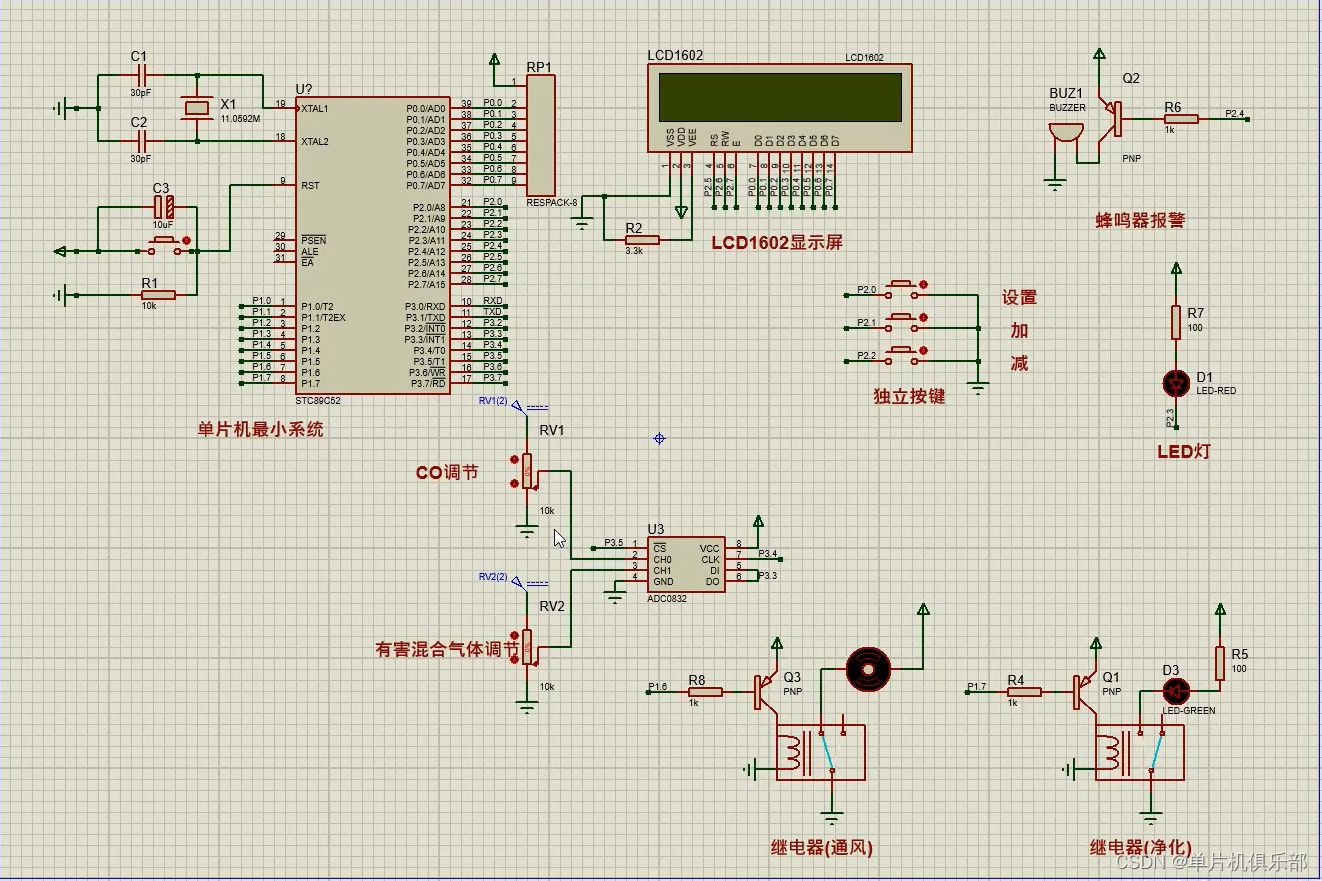Select the RV2 potentiometer body

pyautogui.click(x=528, y=648)
